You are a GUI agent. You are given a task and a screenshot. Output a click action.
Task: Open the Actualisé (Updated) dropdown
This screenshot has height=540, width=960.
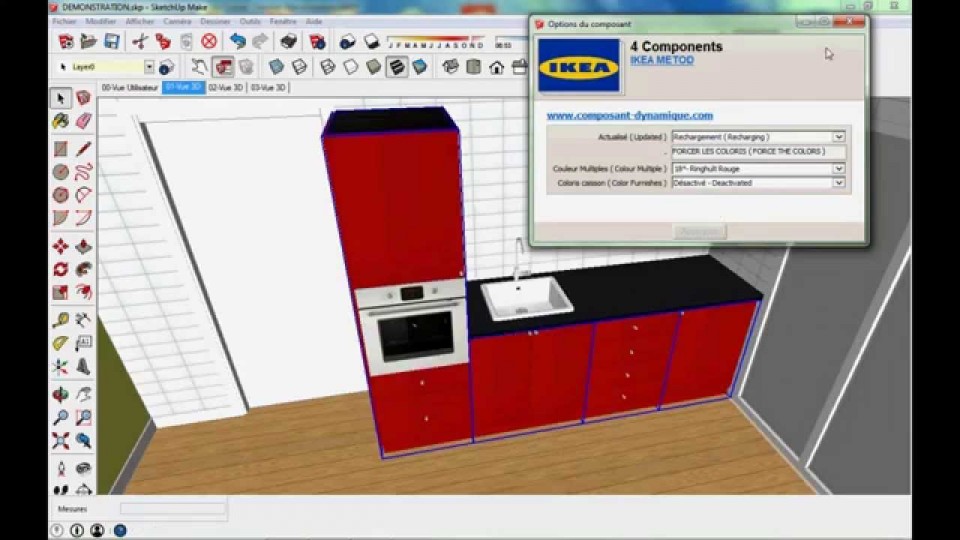[838, 137]
